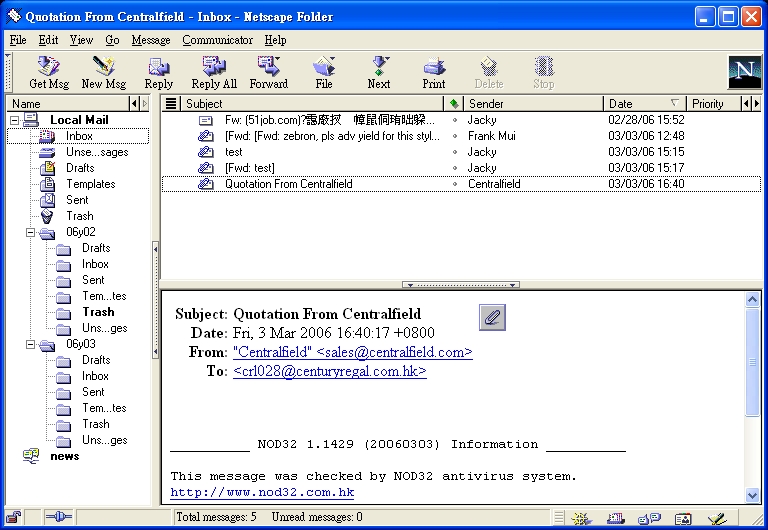The width and height of the screenshot is (768, 530).
Task: Click the Reply All toolbar icon
Action: (214, 72)
